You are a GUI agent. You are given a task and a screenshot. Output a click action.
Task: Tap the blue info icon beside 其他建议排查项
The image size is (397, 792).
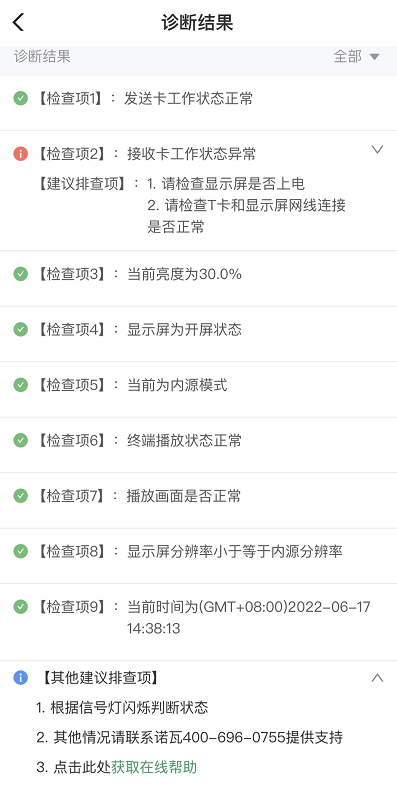(x=21, y=678)
